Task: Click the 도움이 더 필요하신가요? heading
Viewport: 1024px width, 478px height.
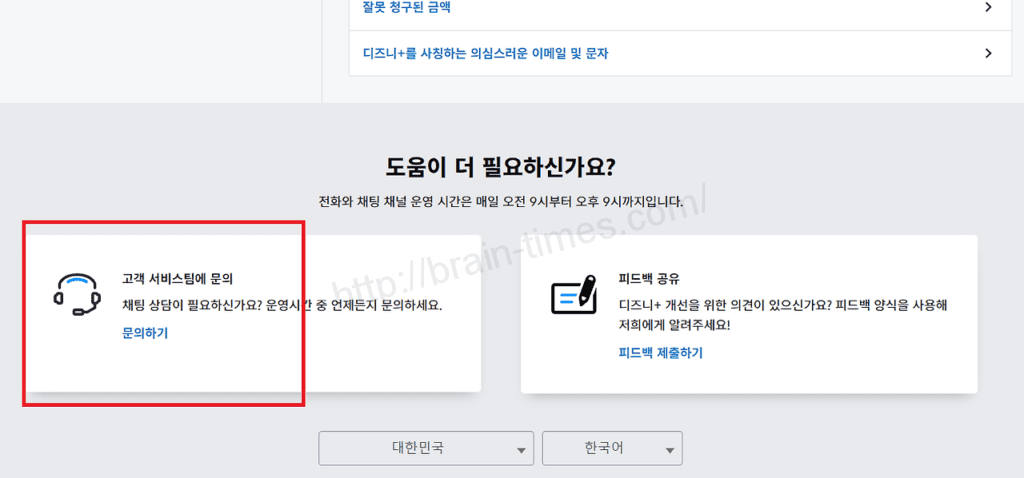Action: [514, 166]
